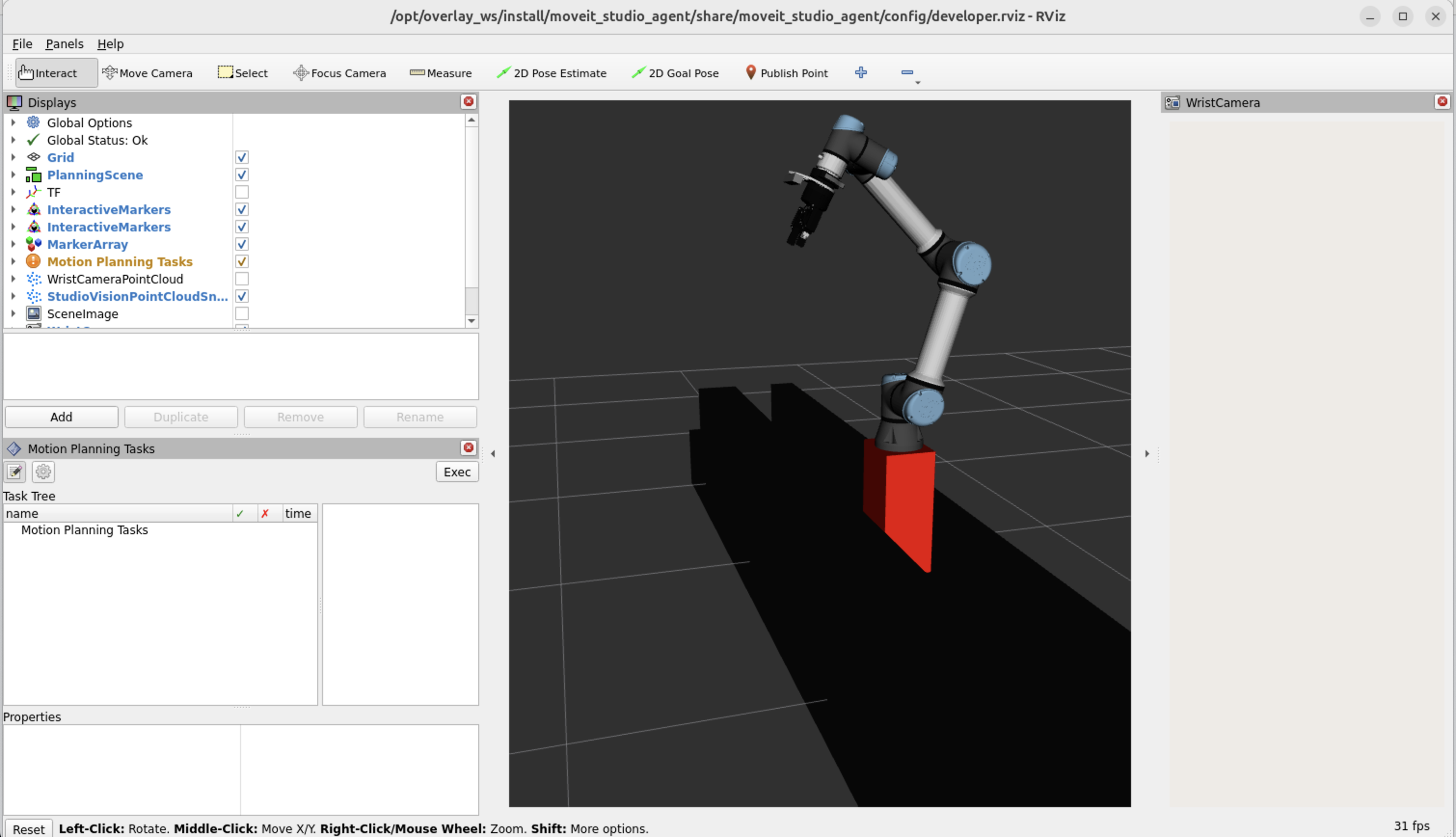Close the Displays panel

469,102
